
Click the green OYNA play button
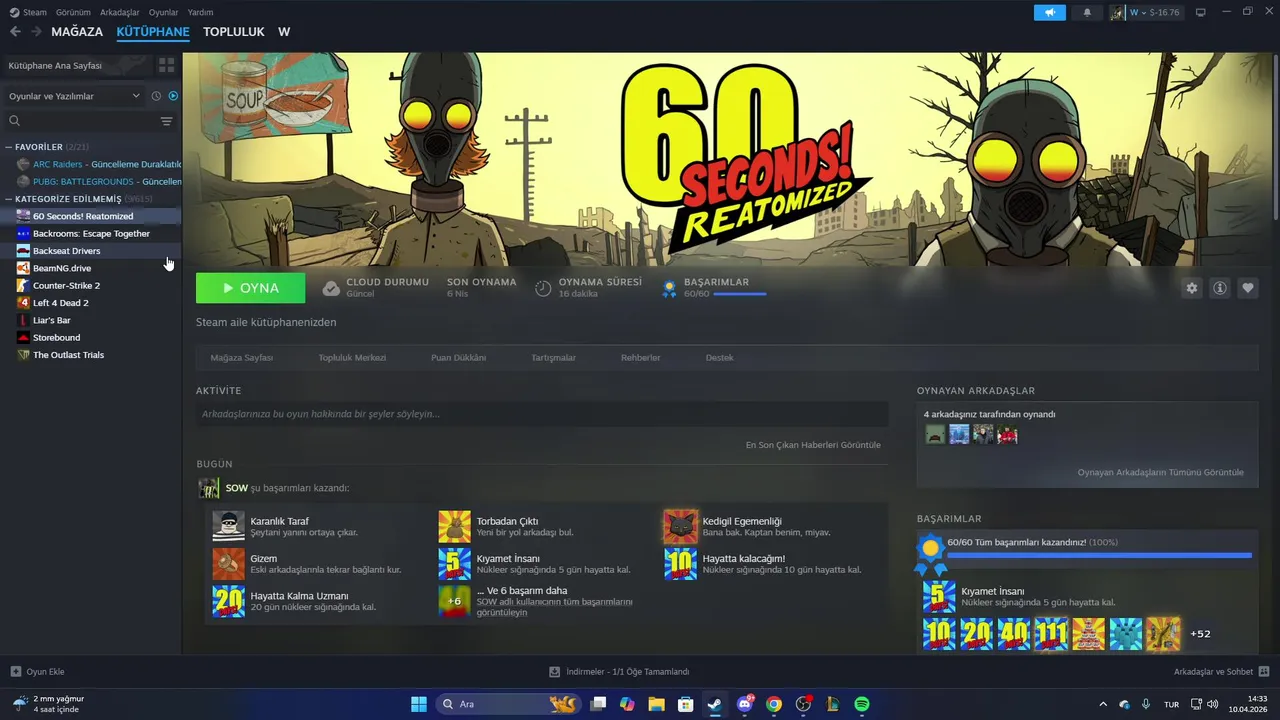(x=250, y=288)
